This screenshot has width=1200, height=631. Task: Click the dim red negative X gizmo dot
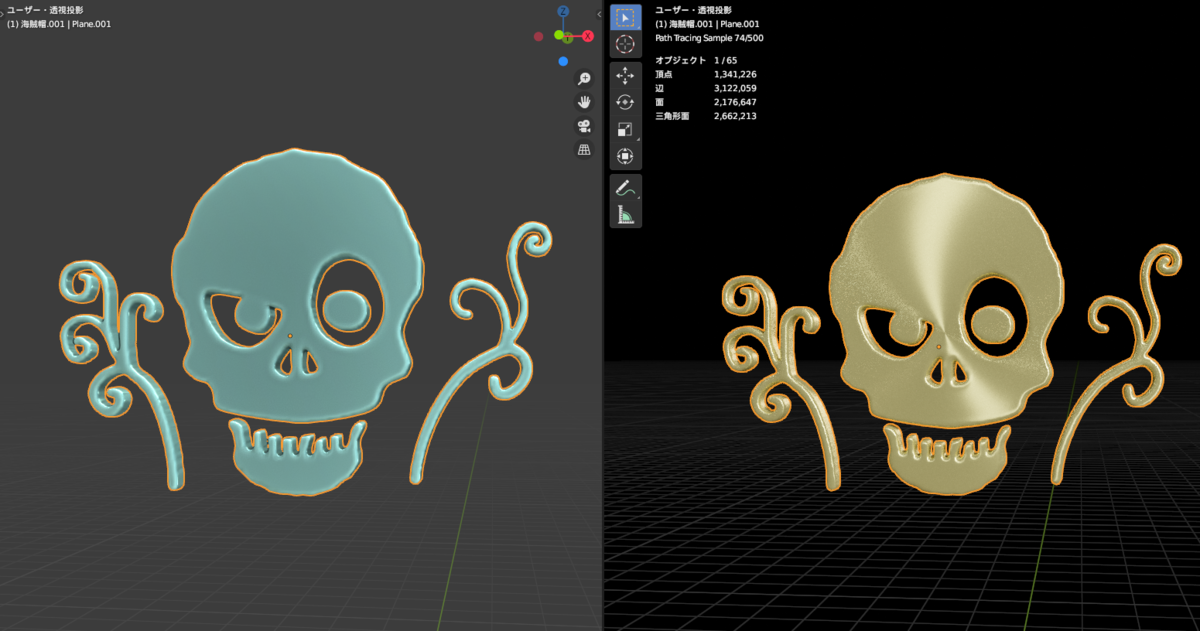(x=539, y=36)
